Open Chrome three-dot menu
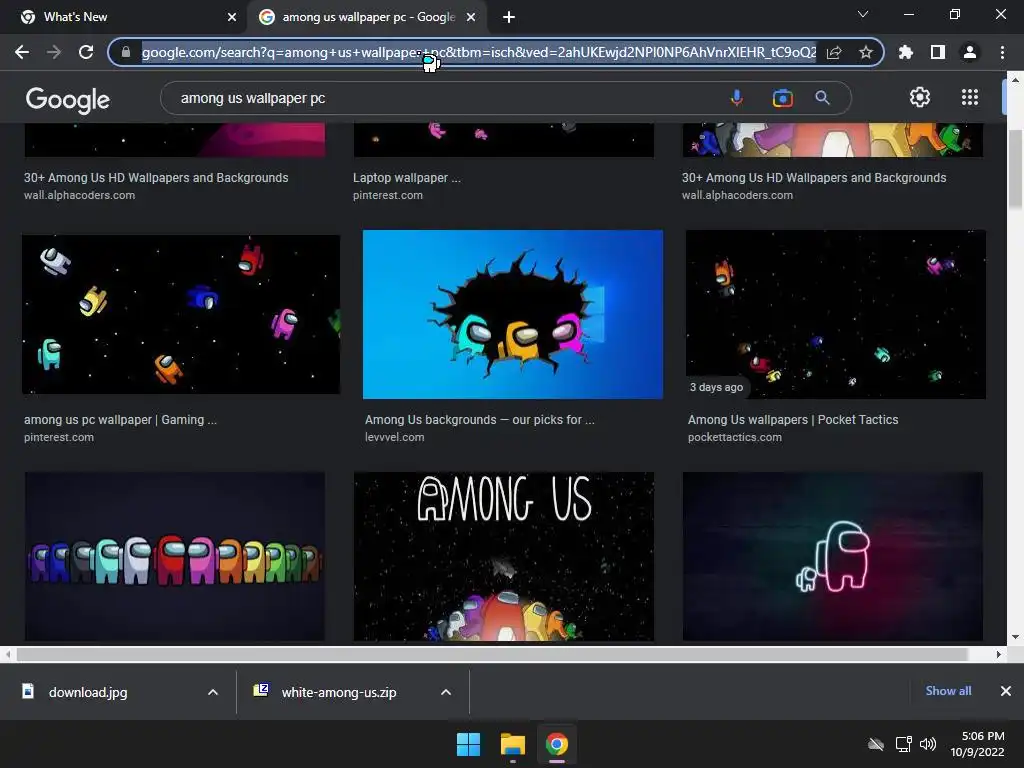 1002,52
